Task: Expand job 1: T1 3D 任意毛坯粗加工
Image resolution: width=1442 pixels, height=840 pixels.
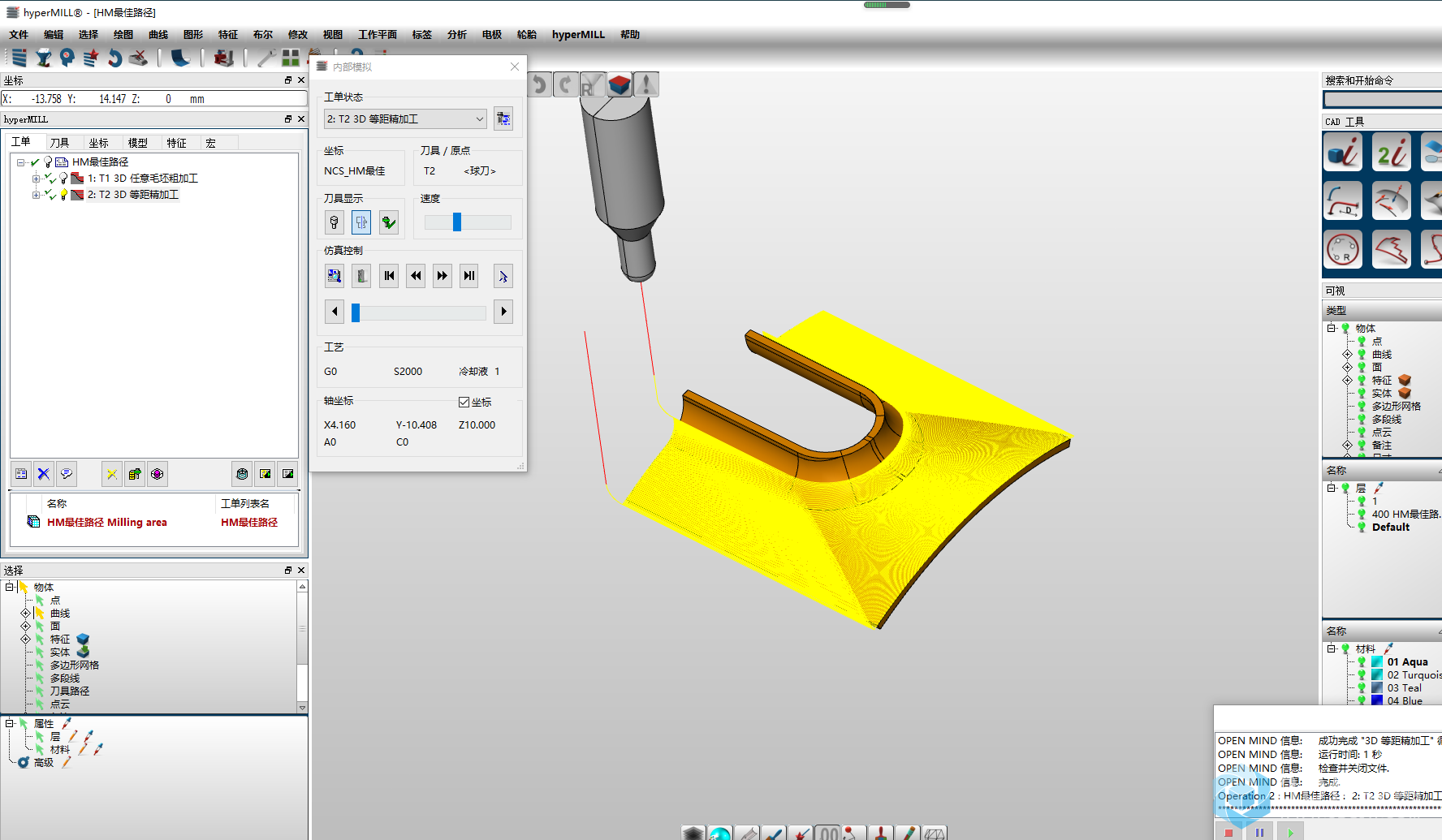Action: (36, 179)
